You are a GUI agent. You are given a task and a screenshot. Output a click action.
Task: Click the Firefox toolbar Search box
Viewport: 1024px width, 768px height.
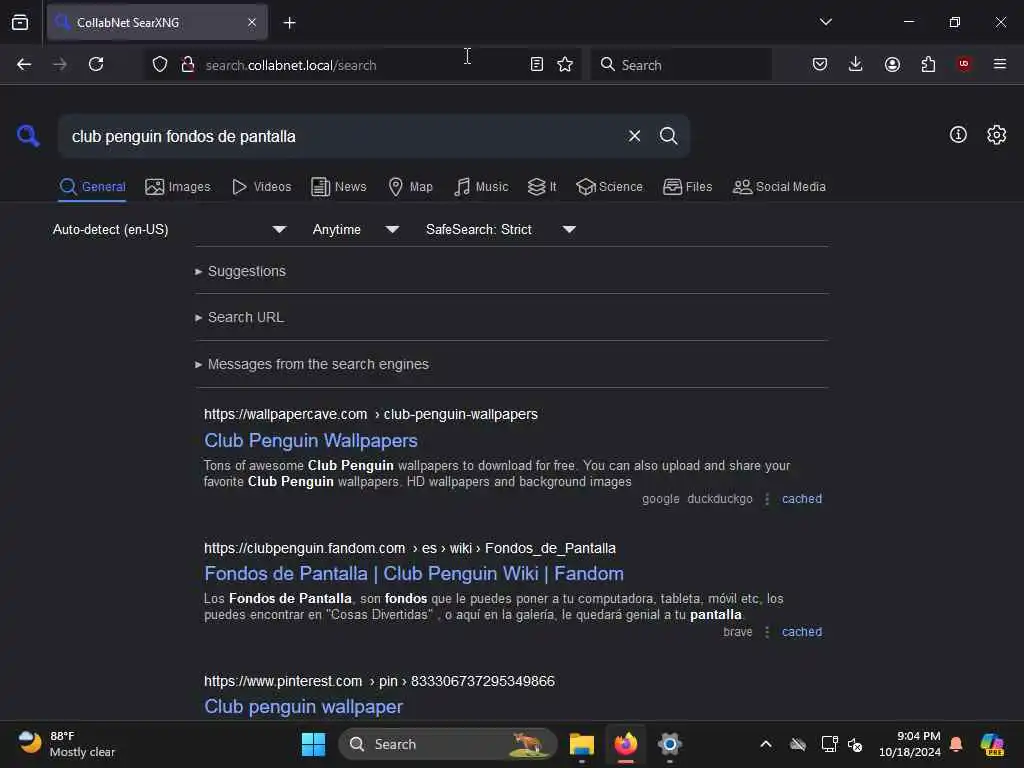click(x=680, y=65)
